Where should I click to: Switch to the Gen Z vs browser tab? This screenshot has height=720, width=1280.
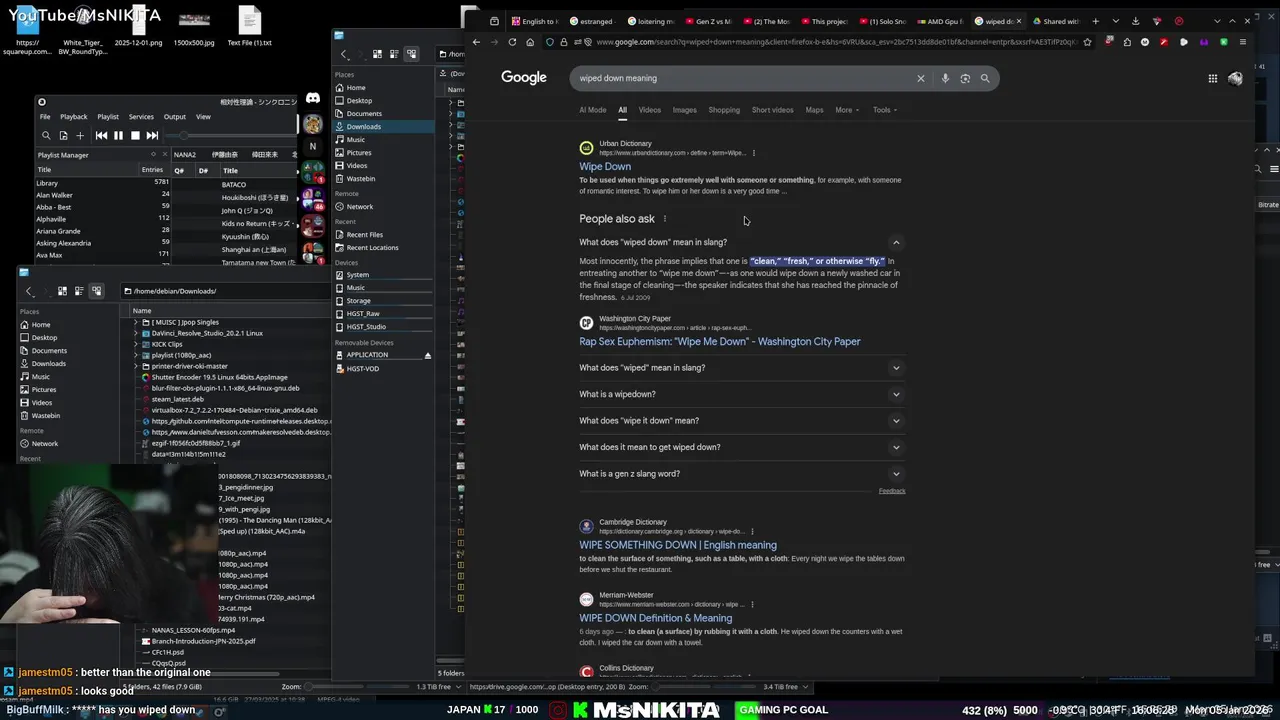point(711,21)
